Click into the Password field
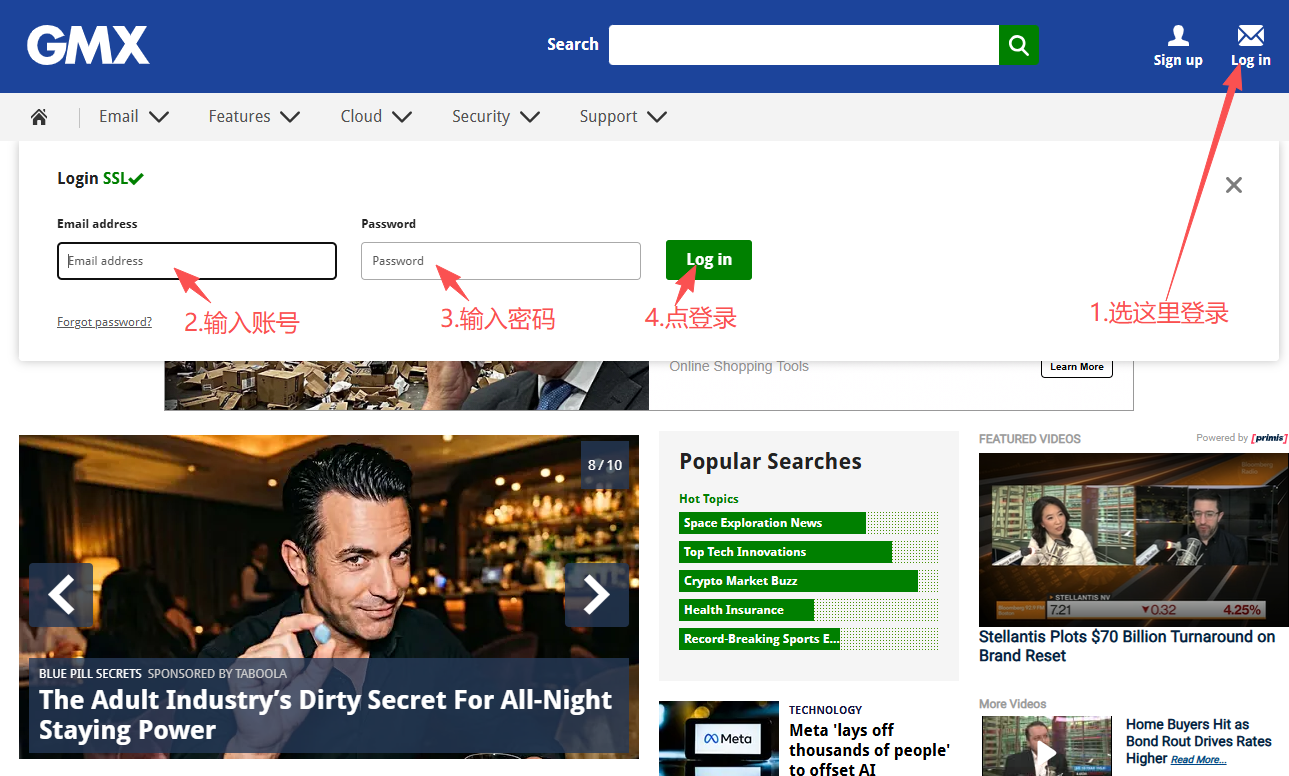The image size is (1289, 776). point(501,261)
